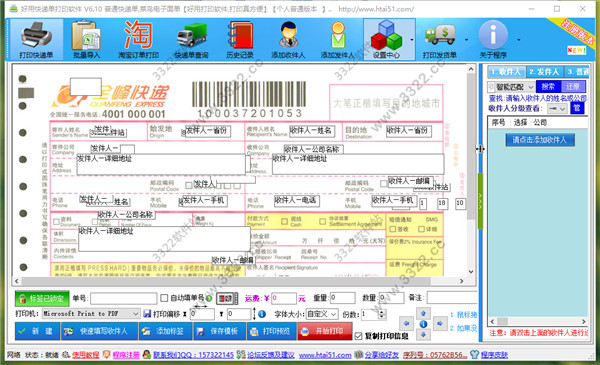
Task: Click the shield icon before 程序注册
Action: pos(106,355)
